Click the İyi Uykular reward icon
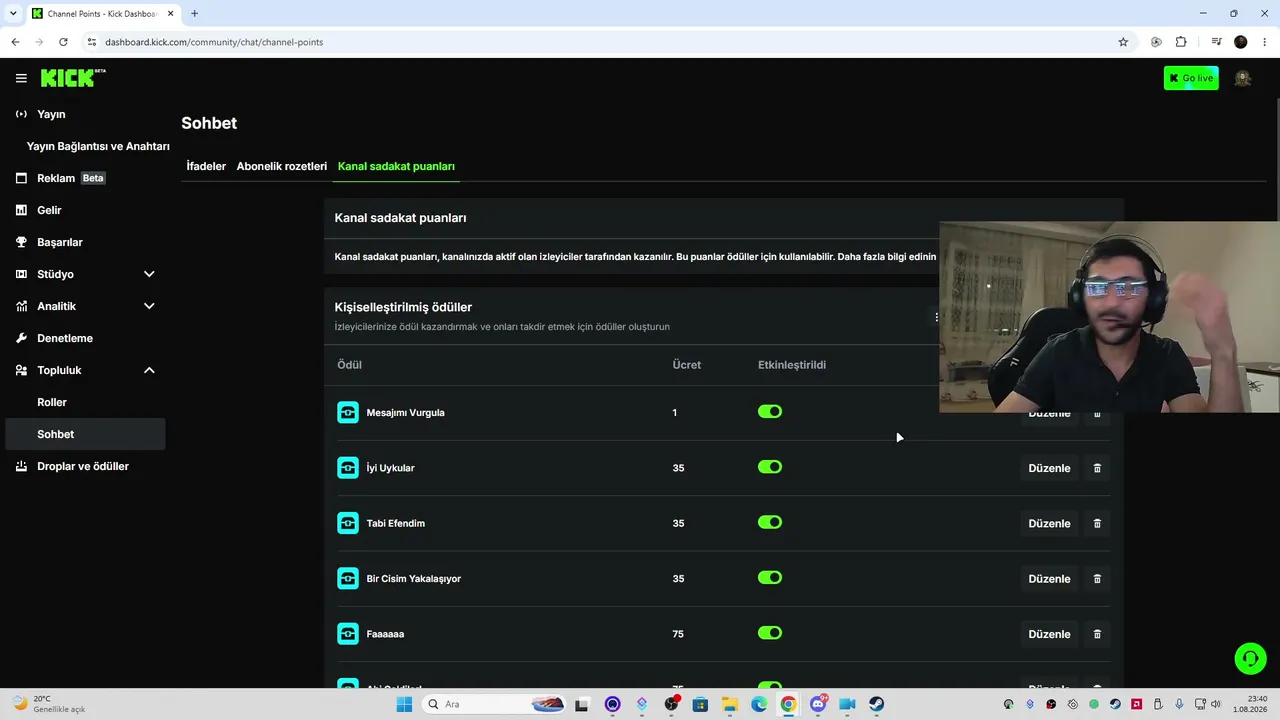This screenshot has height=720, width=1280. point(348,468)
